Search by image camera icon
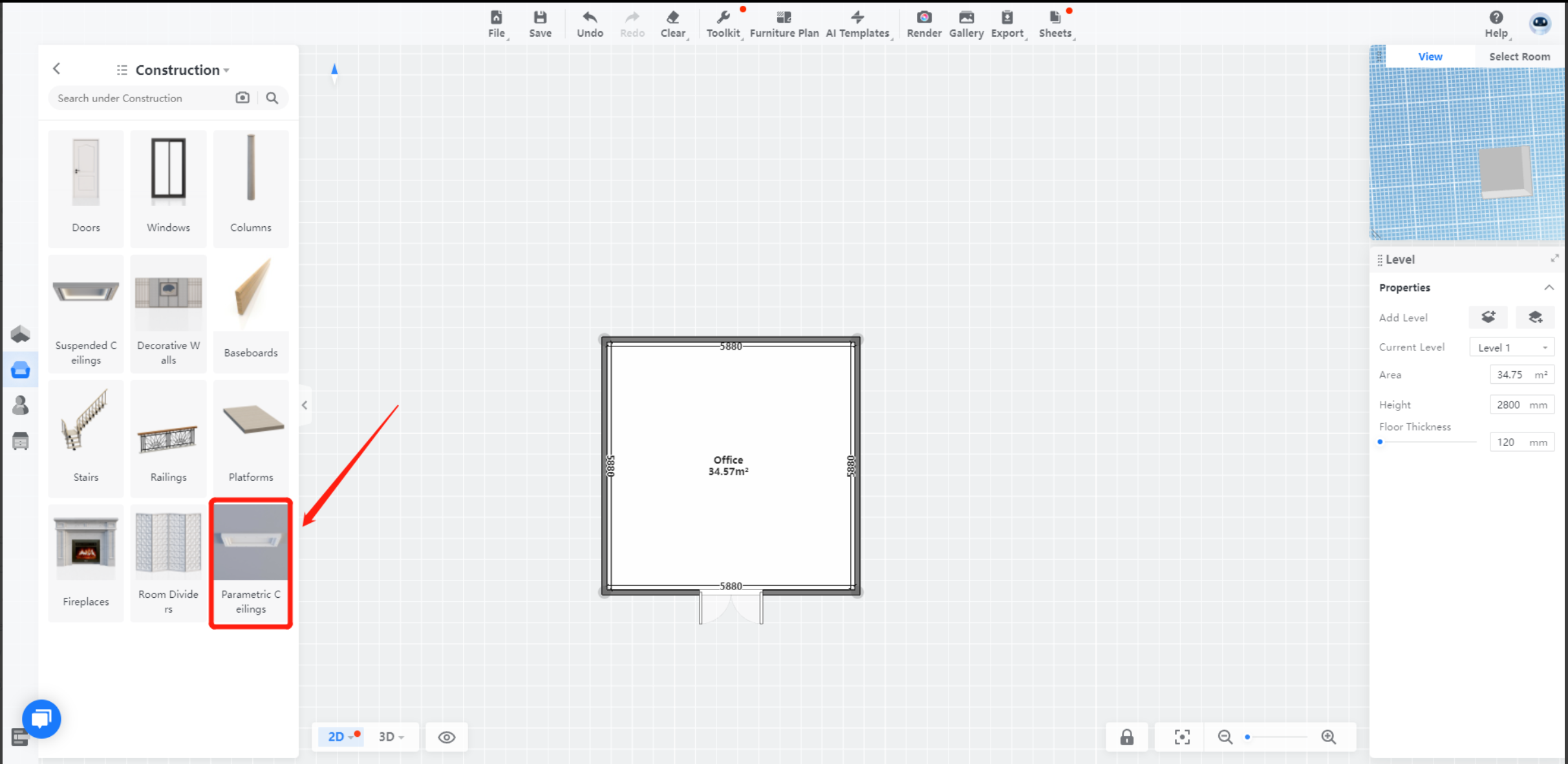This screenshot has height=764, width=1568. tap(242, 98)
